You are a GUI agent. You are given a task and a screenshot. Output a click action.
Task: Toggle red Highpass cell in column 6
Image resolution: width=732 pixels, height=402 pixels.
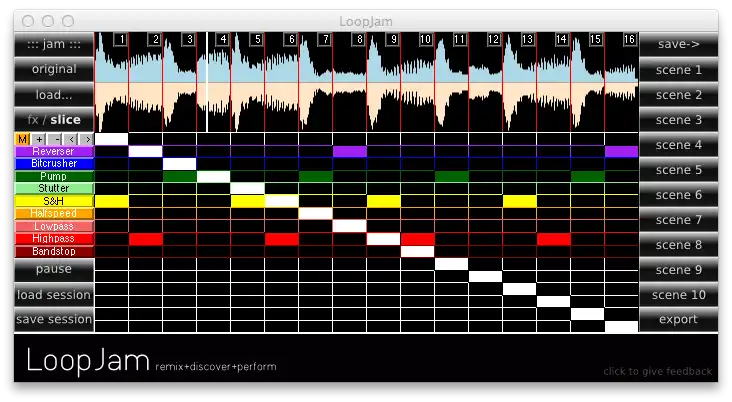pyautogui.click(x=282, y=239)
